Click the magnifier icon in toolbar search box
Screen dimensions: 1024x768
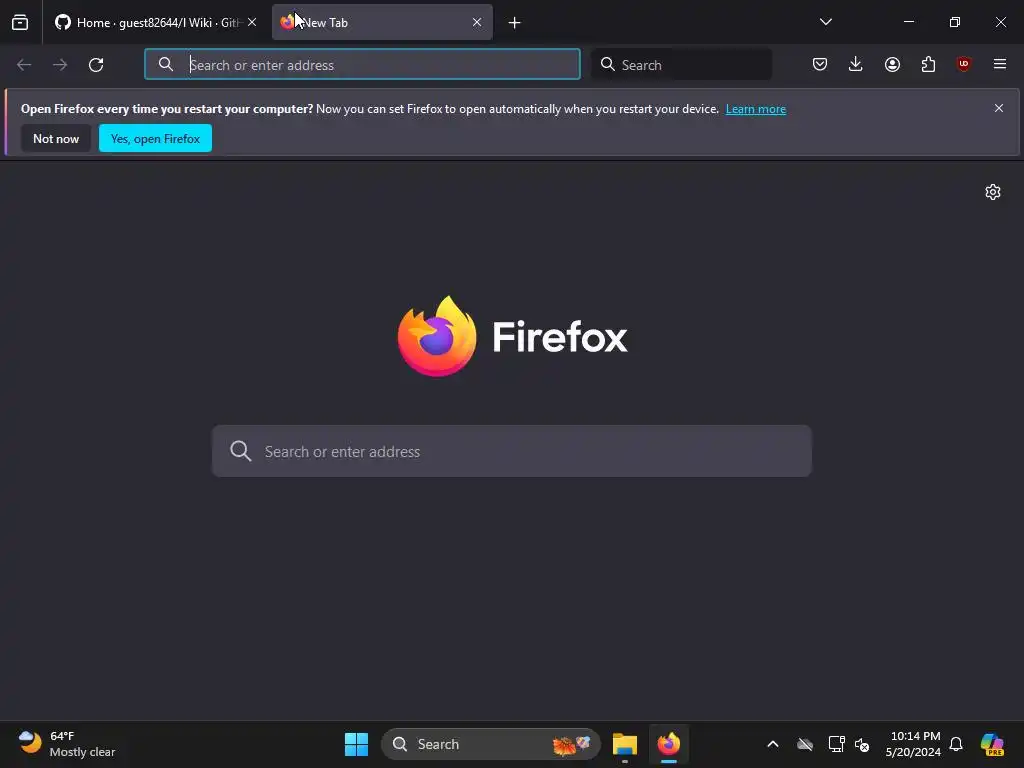pos(607,64)
